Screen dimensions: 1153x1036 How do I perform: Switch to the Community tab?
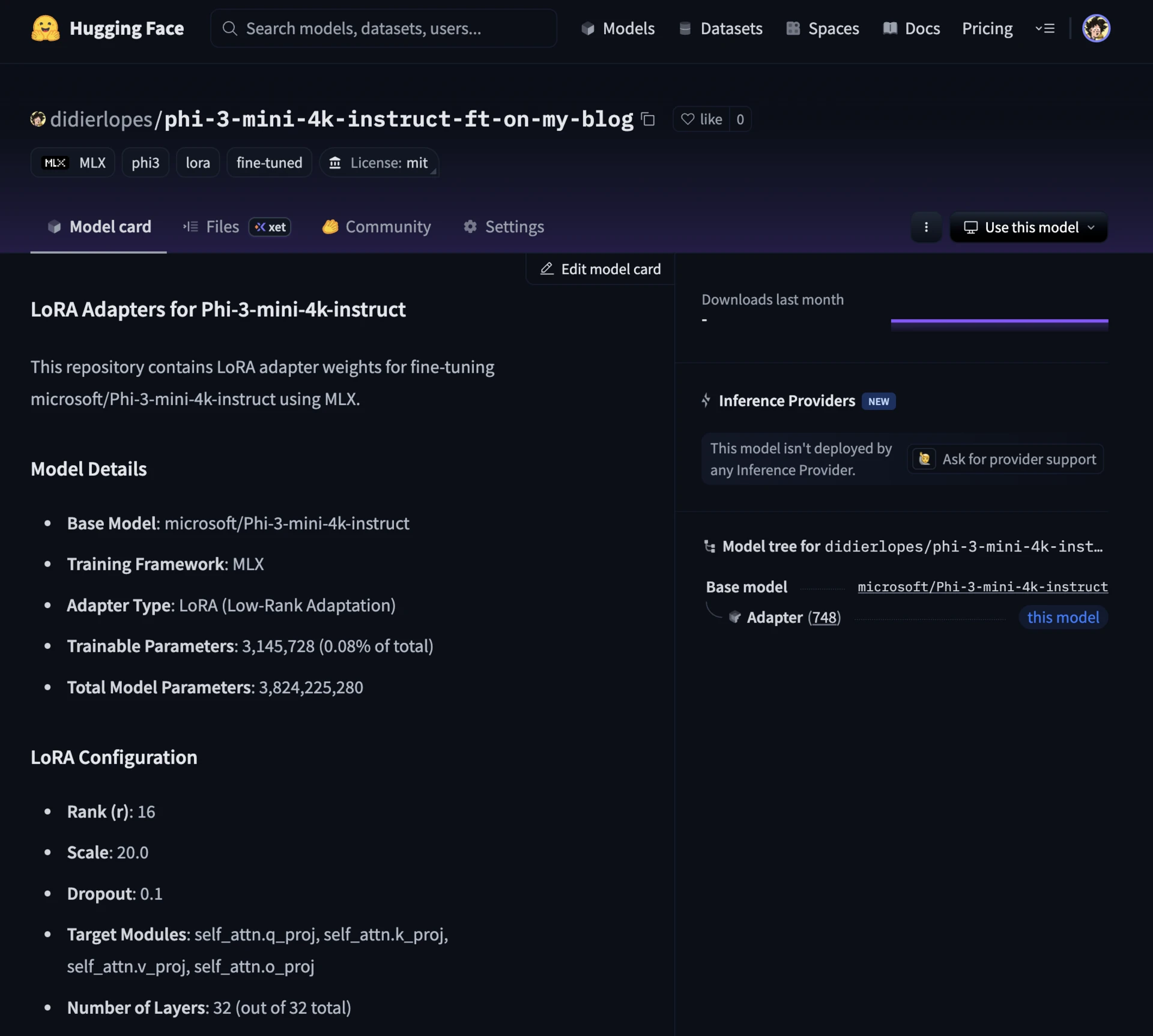pos(377,227)
